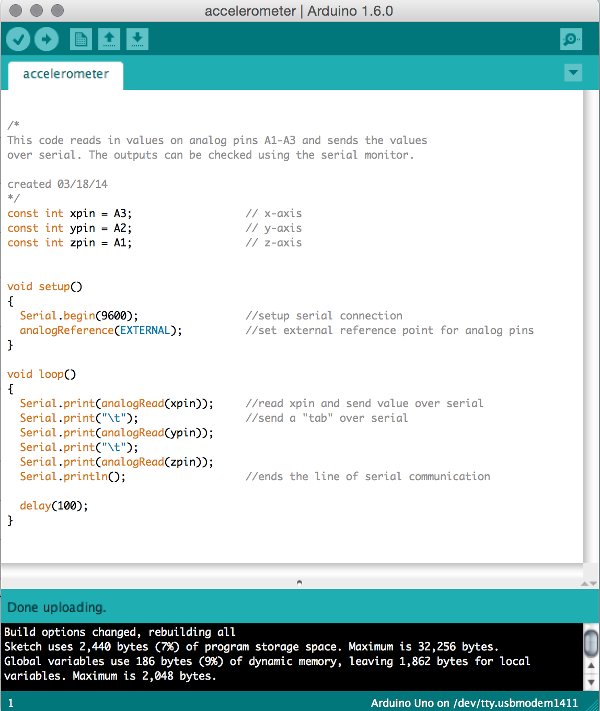Click the line 'const int ypin = A2;'
The width and height of the screenshot is (600, 711).
tap(69, 228)
